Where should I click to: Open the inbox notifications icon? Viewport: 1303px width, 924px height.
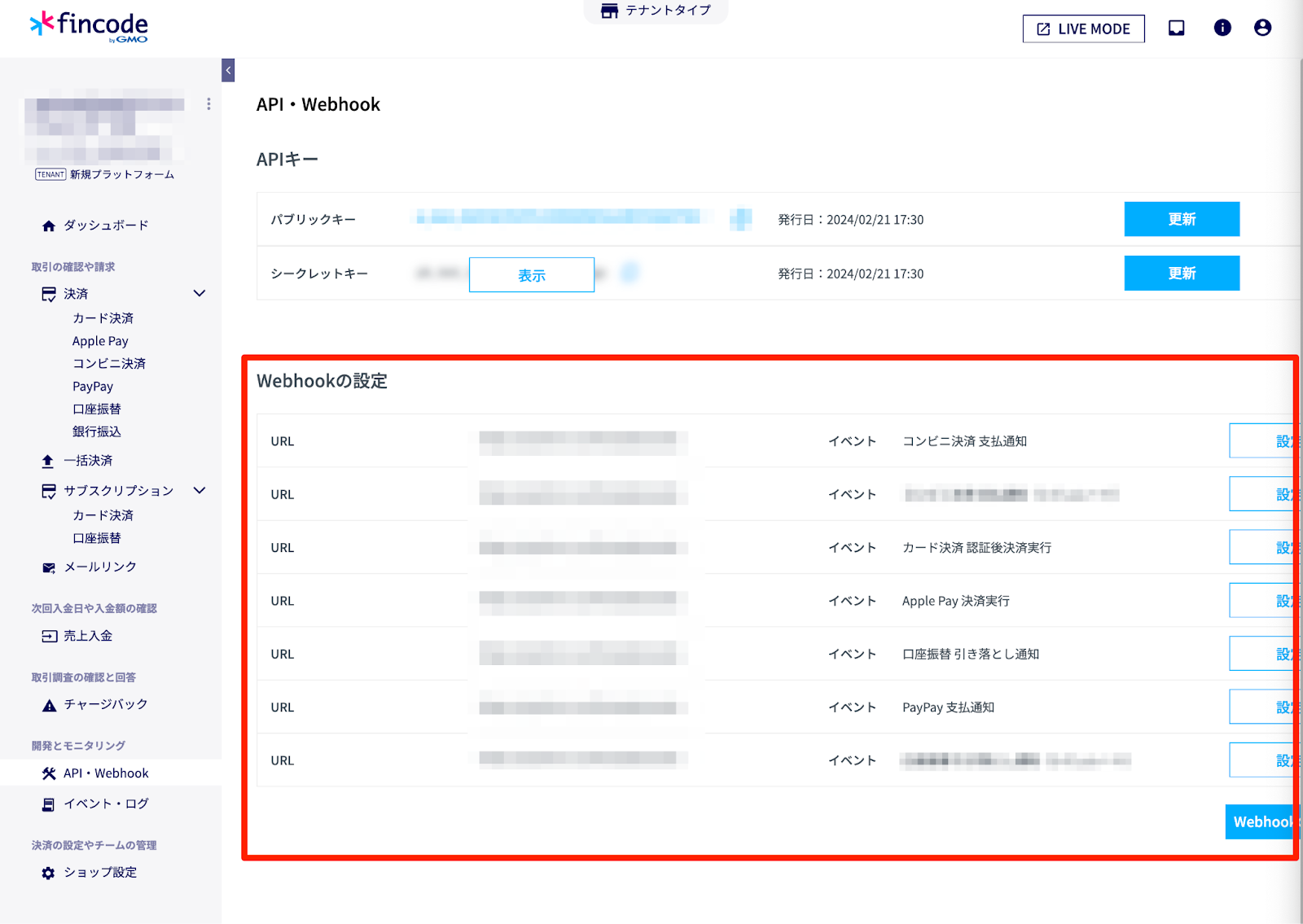click(x=1176, y=28)
